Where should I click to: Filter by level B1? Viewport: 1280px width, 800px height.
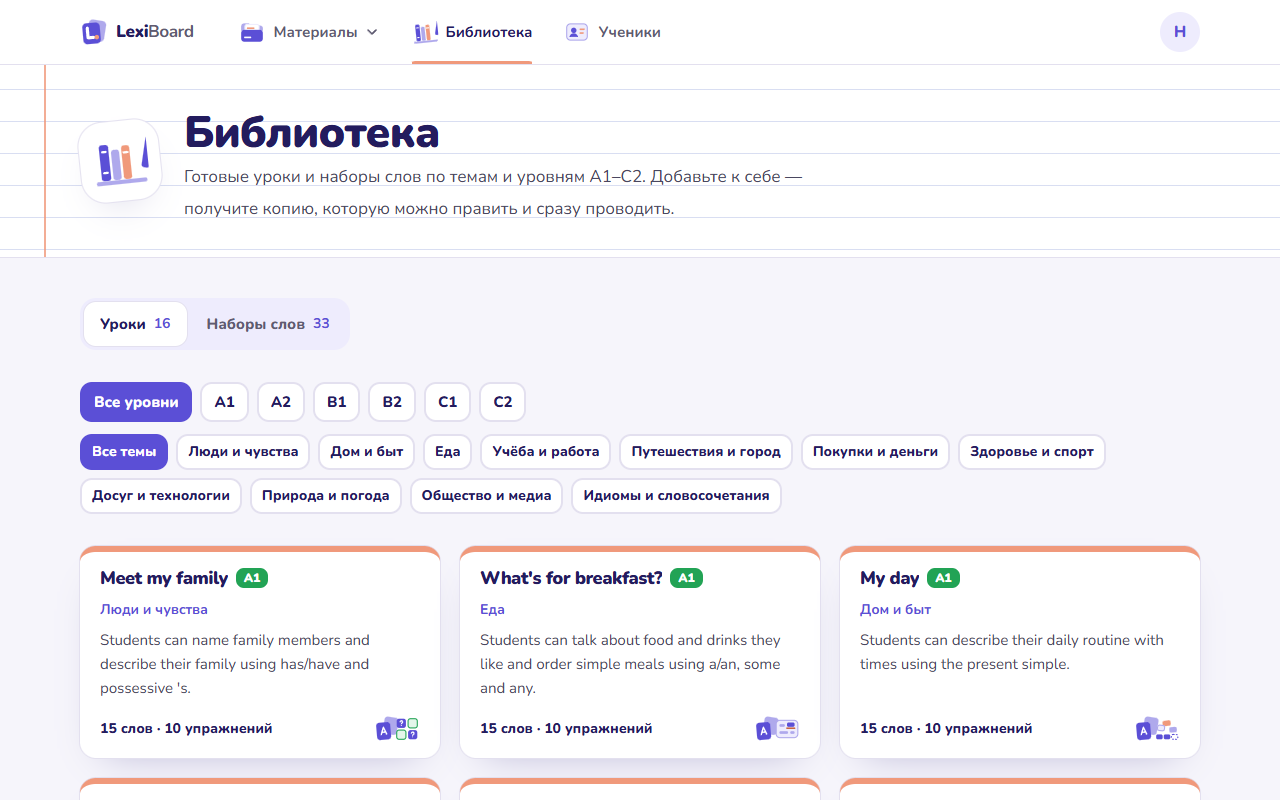pyautogui.click(x=337, y=402)
